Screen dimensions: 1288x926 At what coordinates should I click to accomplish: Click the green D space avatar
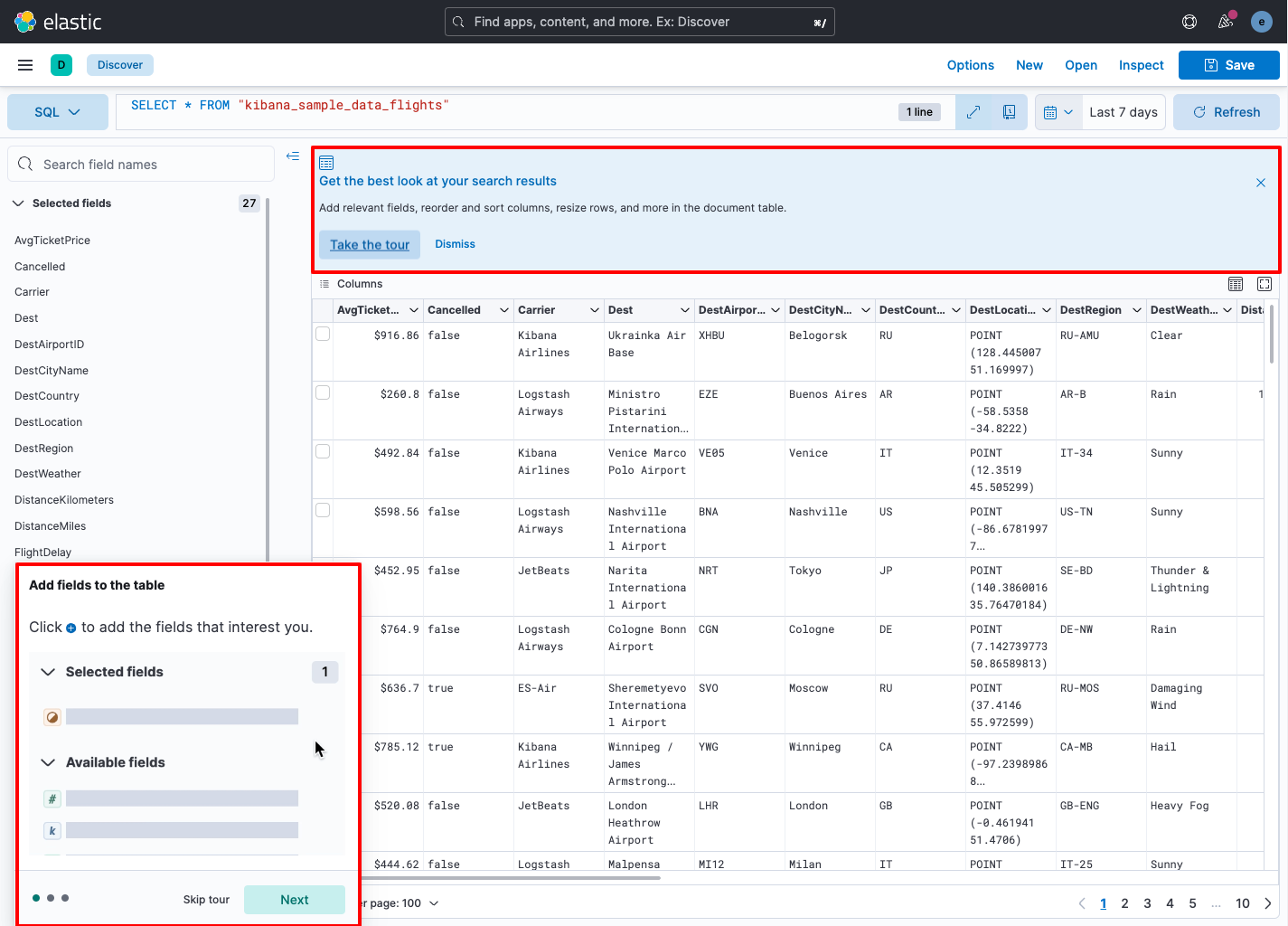tap(61, 65)
